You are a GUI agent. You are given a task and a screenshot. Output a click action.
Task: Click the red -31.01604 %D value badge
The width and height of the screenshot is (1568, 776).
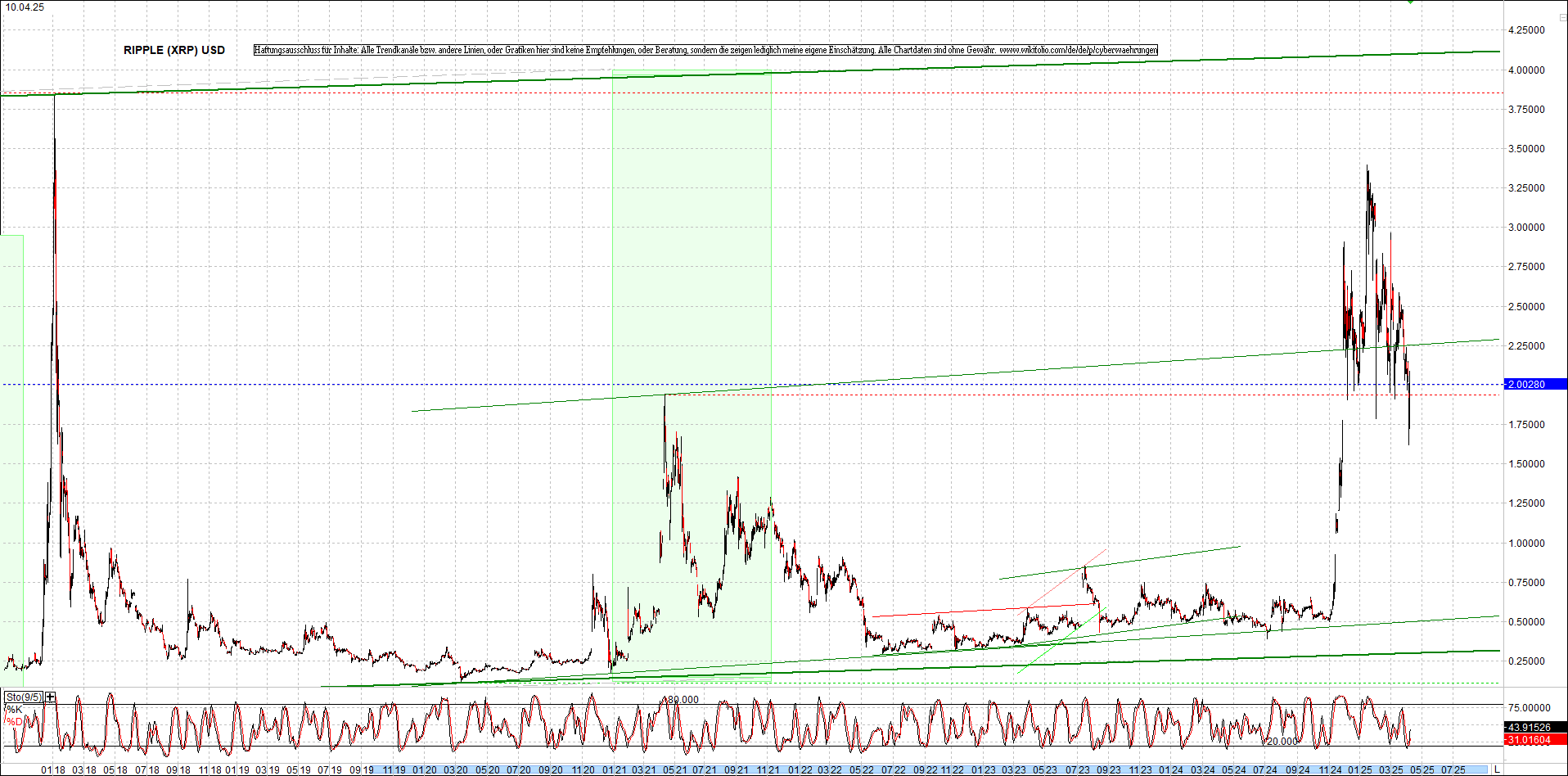pos(1530,739)
